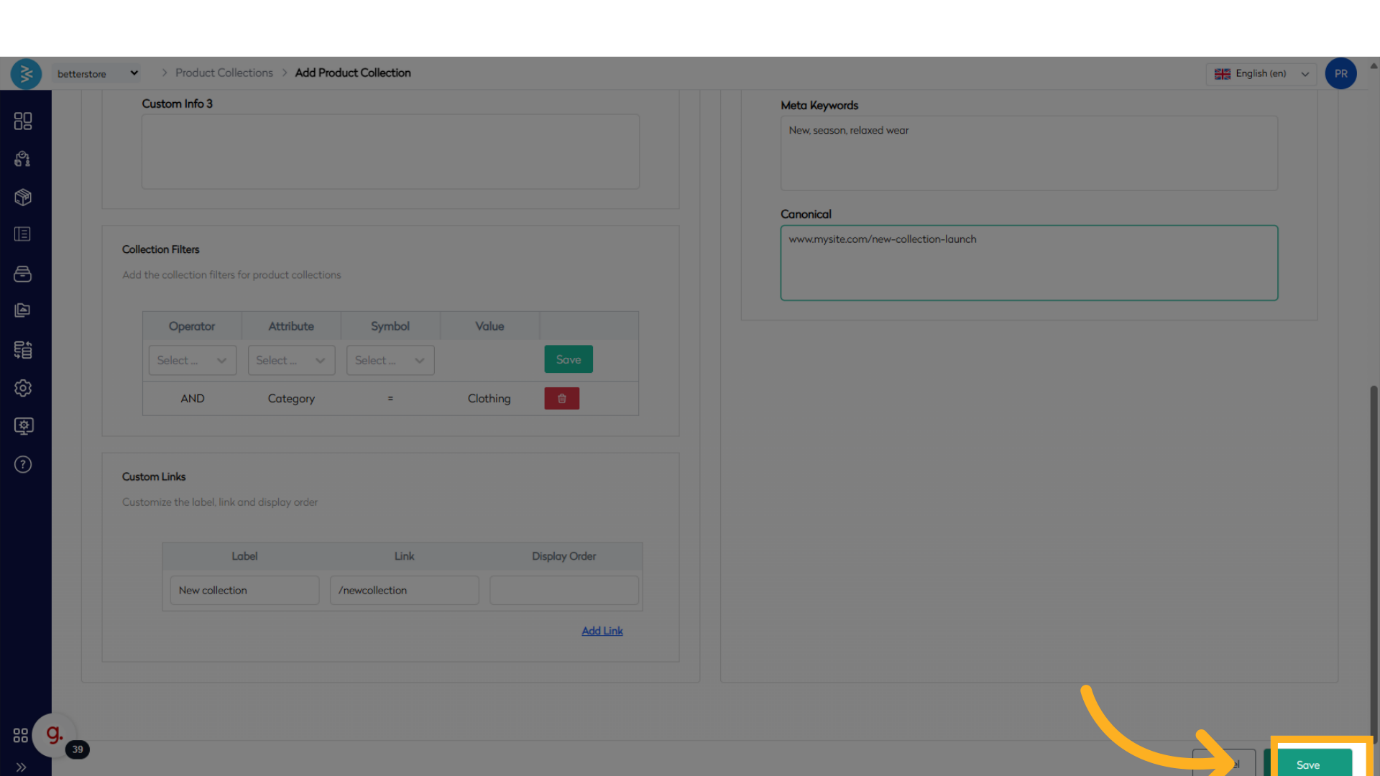Click the Add Link link
1380x776 pixels.
click(x=602, y=631)
